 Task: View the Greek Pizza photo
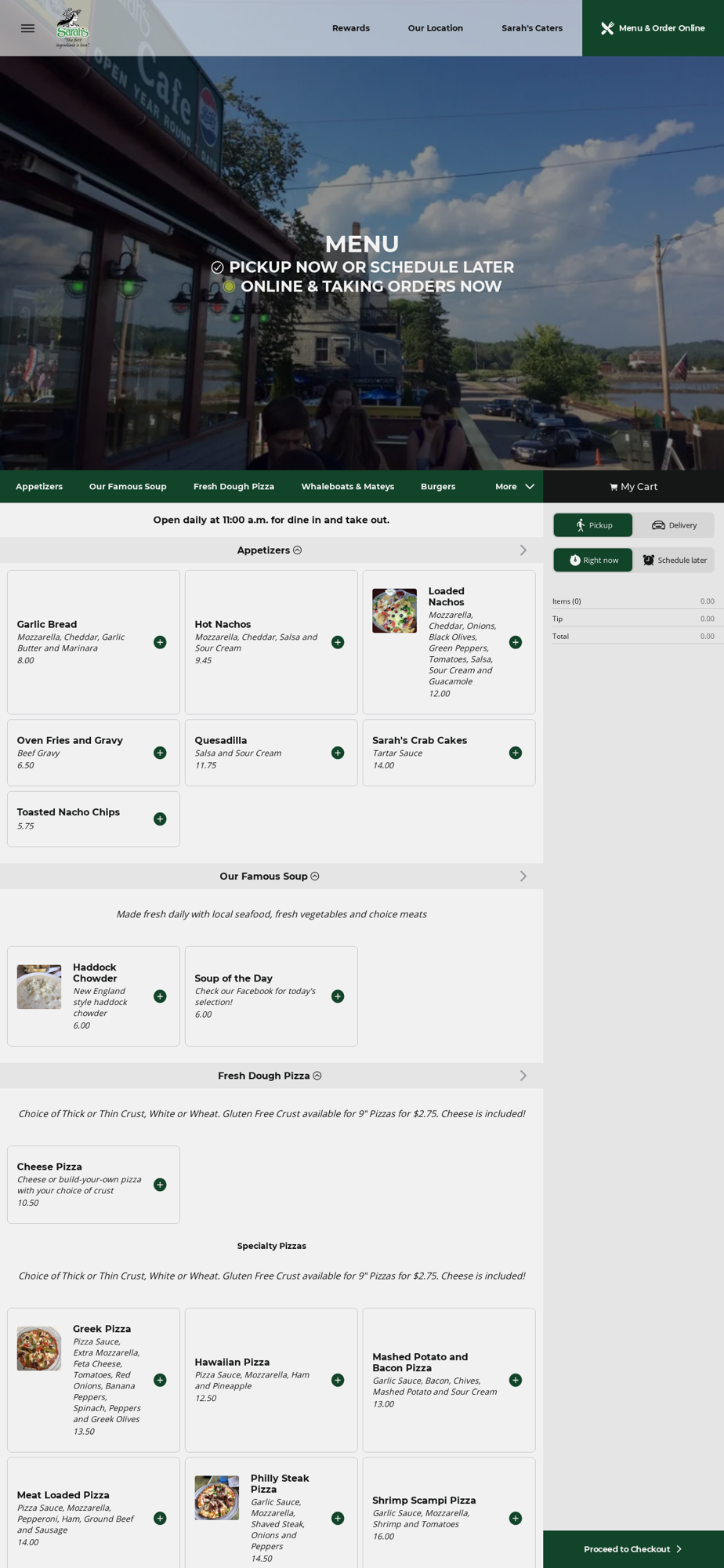point(39,1348)
